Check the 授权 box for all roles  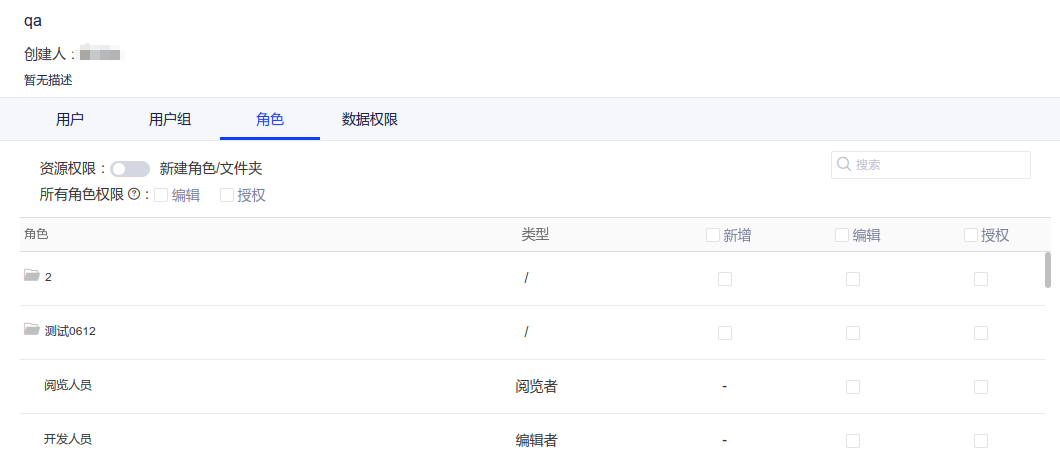(227, 195)
